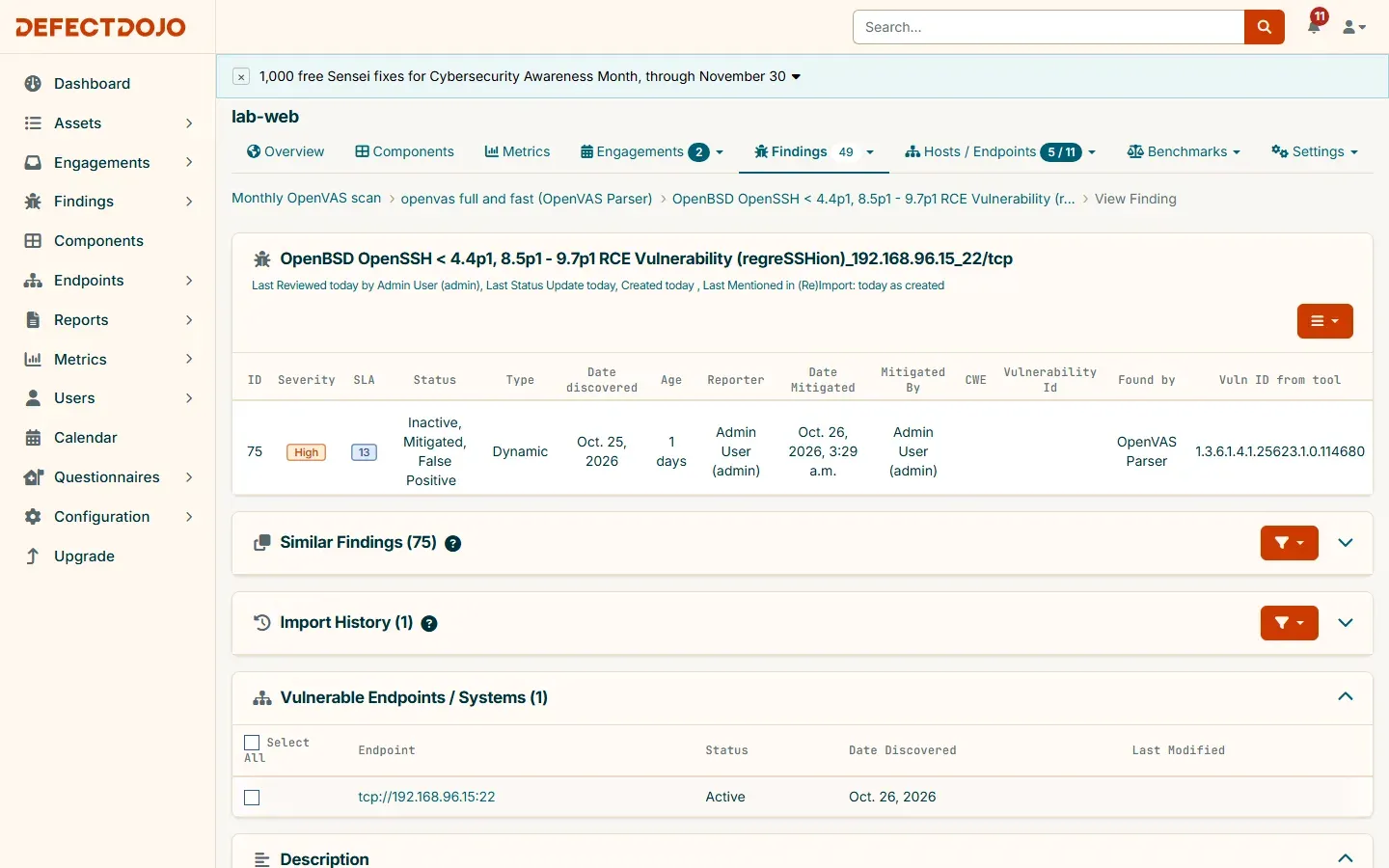
Task: Follow the Monthly OpenVAS scan breadcrumb
Action: 306,198
